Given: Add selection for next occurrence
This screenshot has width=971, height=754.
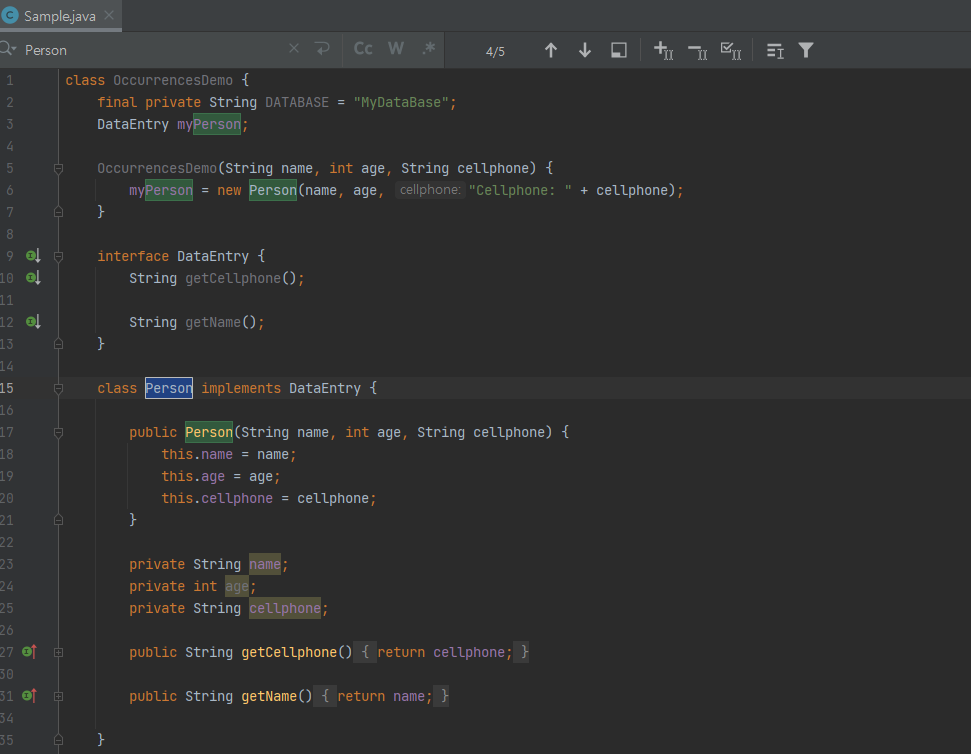Looking at the screenshot, I should click(x=663, y=50).
